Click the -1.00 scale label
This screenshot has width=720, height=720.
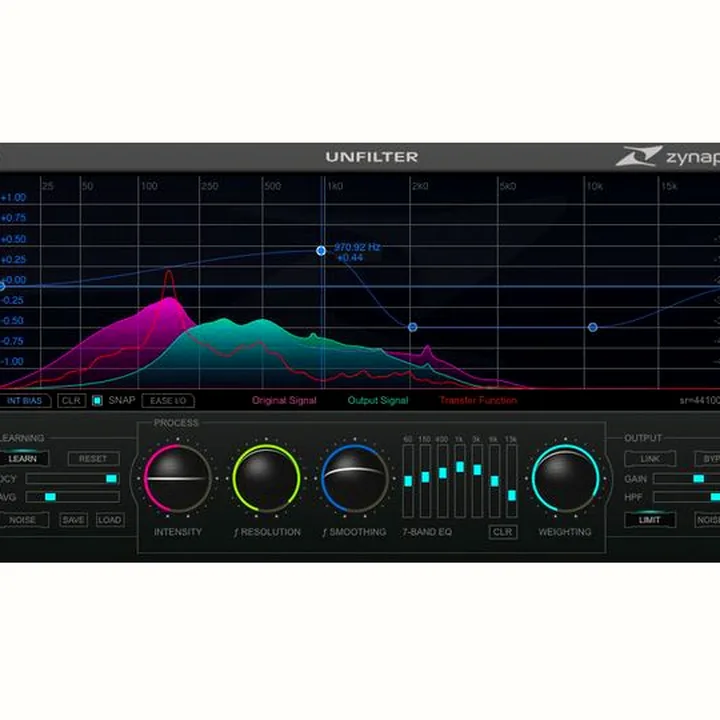(12, 361)
